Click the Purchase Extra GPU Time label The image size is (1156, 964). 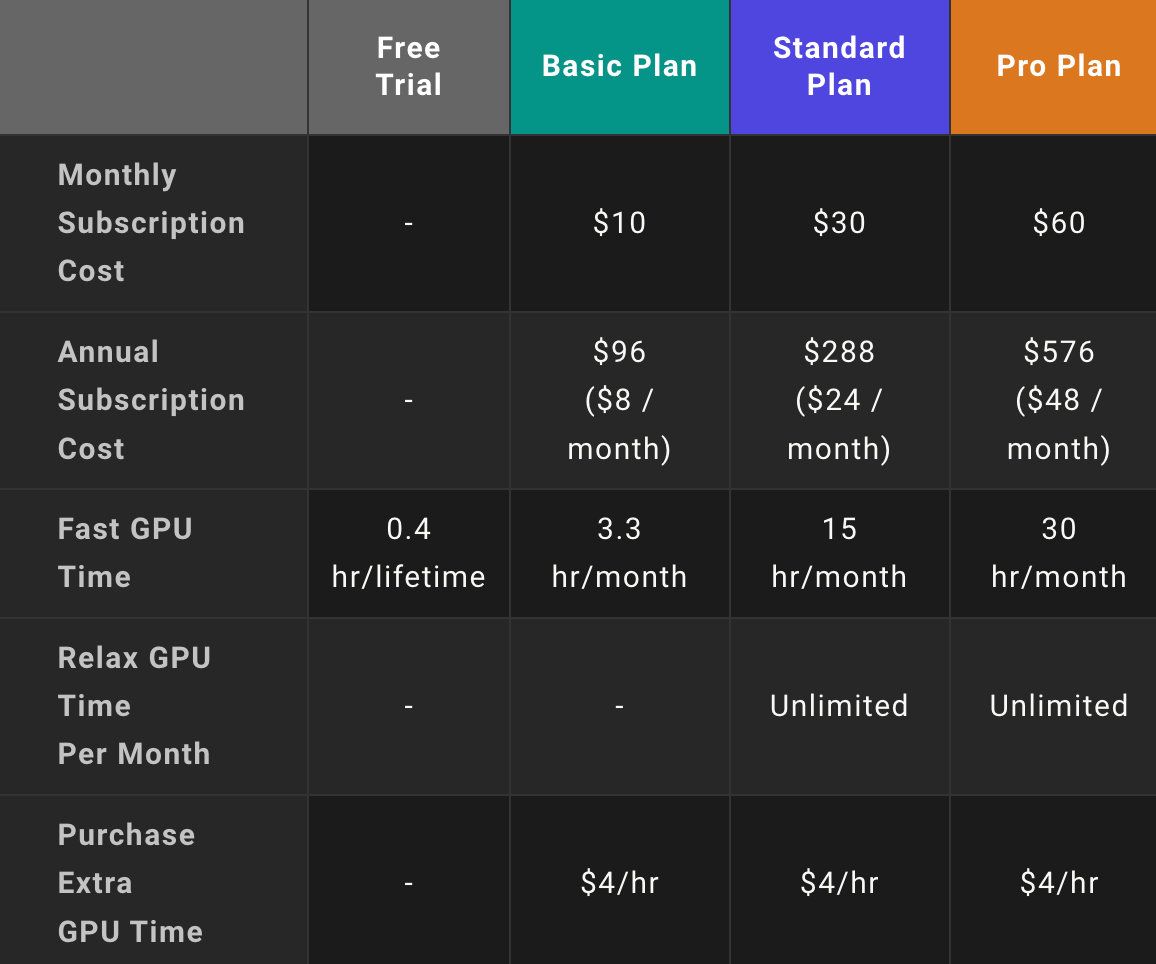[130, 883]
